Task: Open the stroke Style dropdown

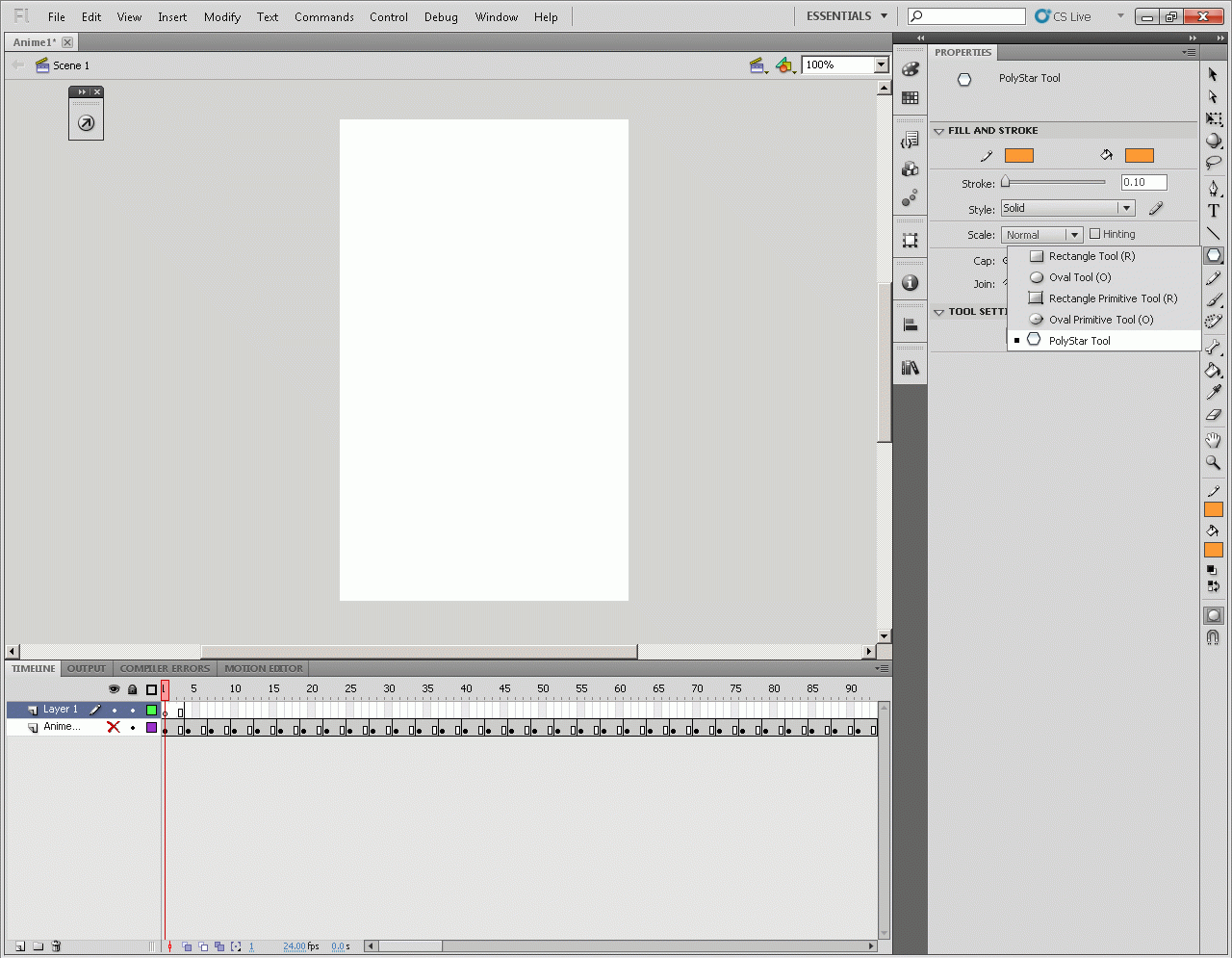Action: coord(1068,208)
